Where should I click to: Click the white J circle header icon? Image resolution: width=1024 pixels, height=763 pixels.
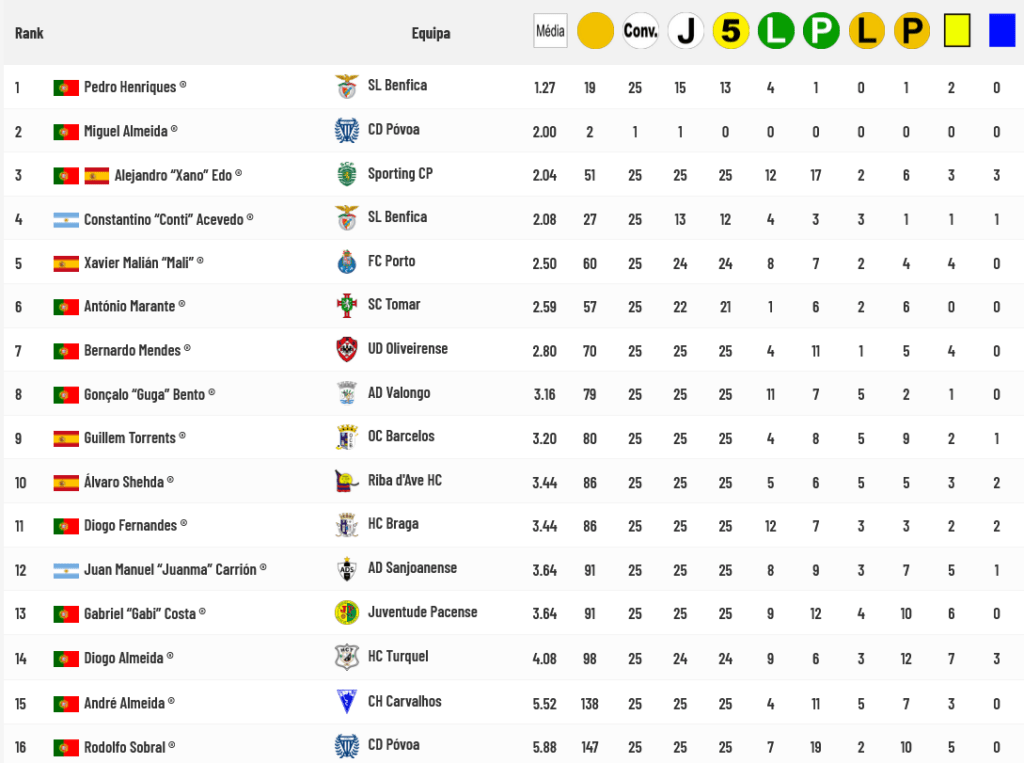tap(685, 31)
